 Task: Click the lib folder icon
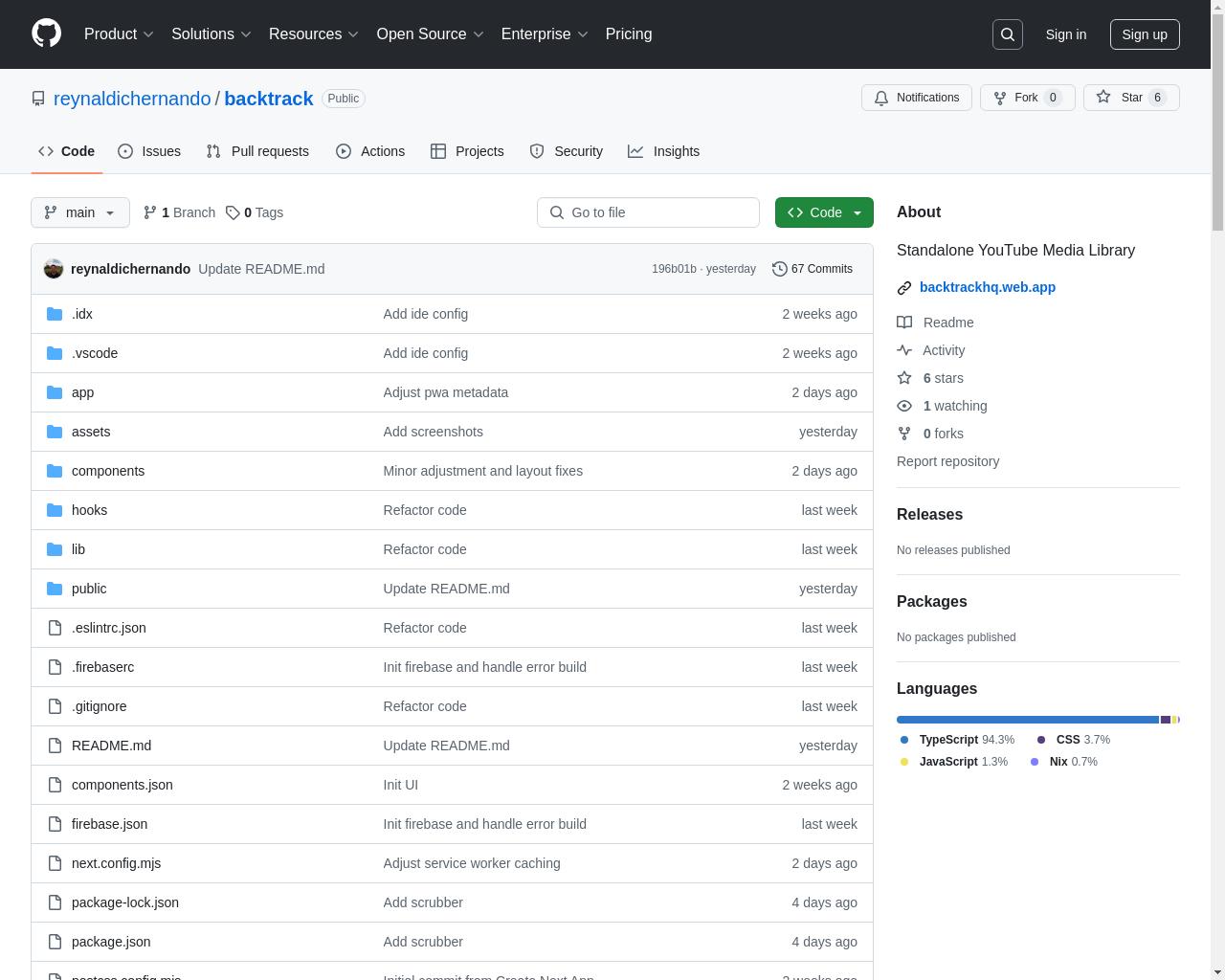(x=55, y=549)
